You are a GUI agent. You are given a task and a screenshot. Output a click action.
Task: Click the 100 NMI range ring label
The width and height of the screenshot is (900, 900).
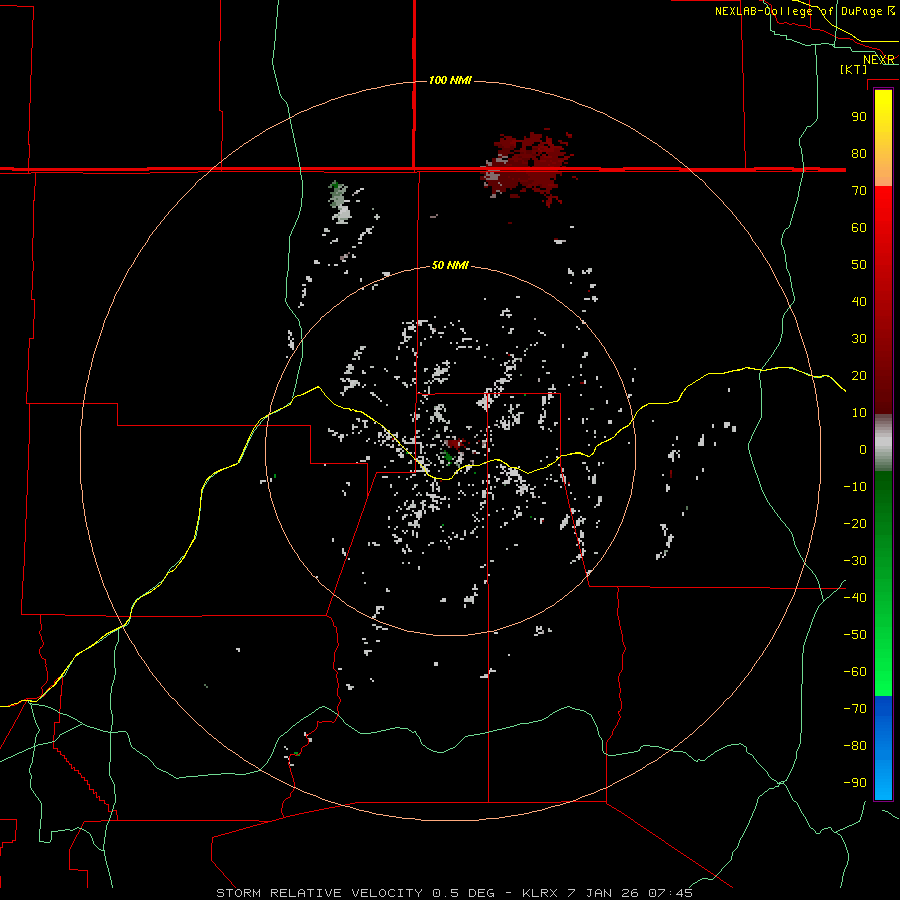pyautogui.click(x=450, y=80)
